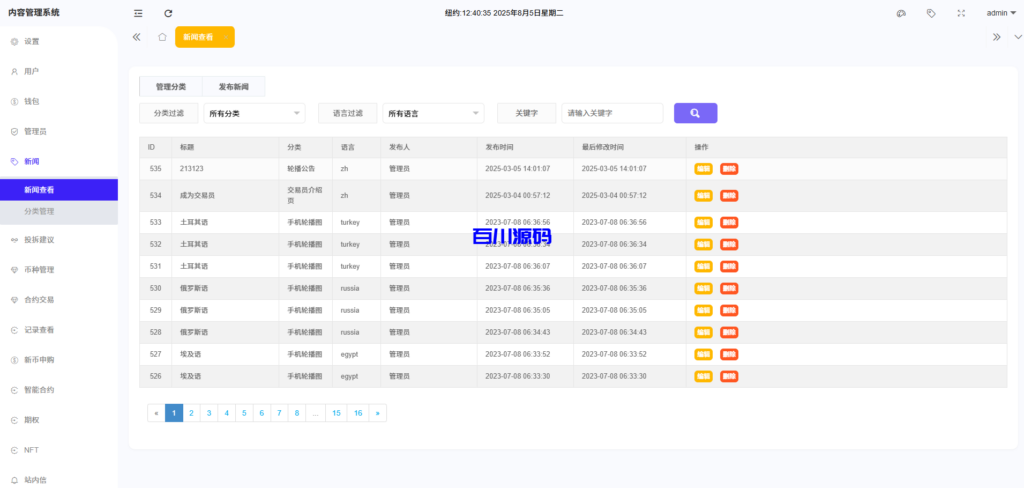Click the 请输入关键字 keyword input field

point(612,114)
